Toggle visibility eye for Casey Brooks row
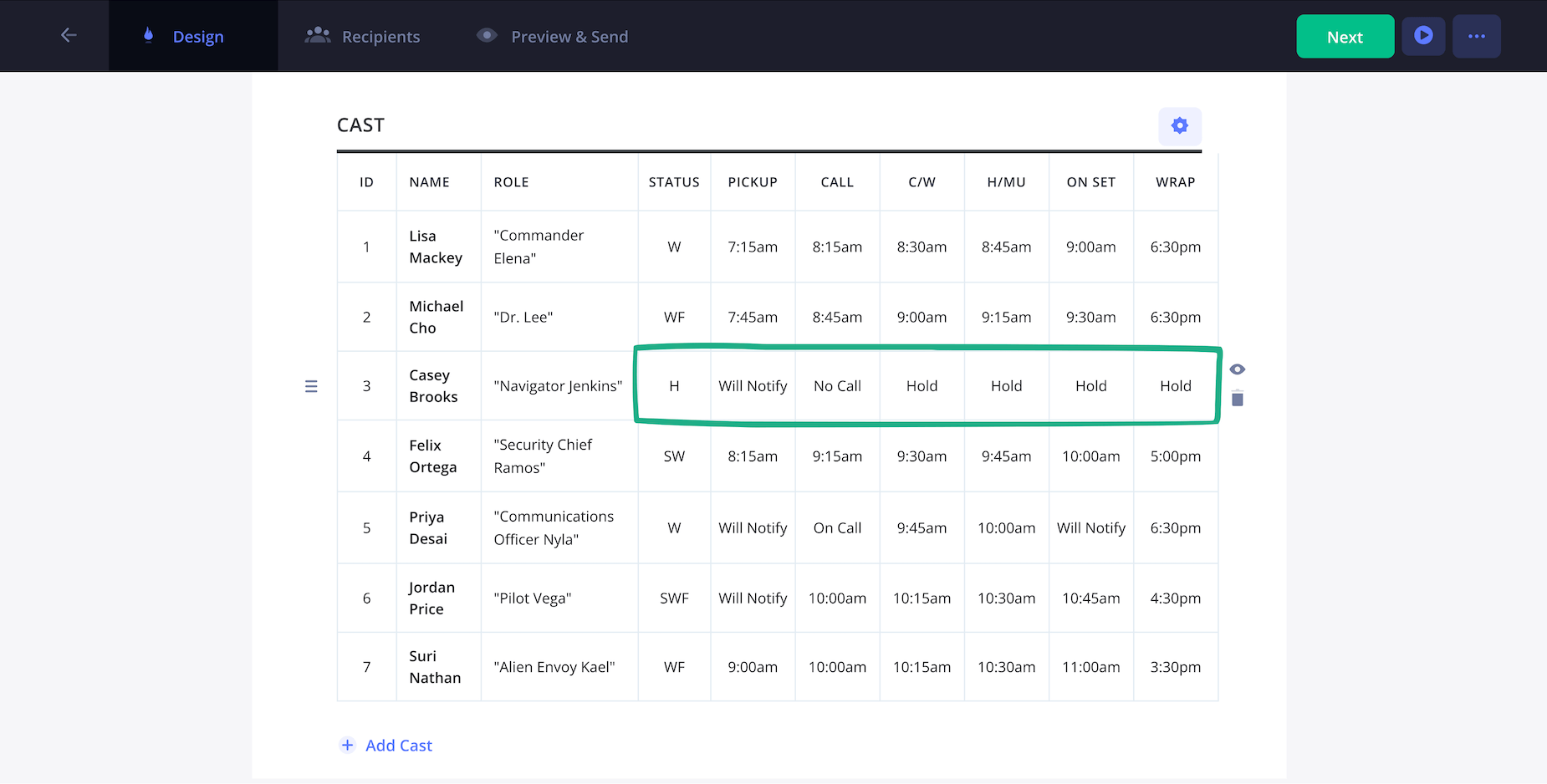Screen dimensions: 1547x784 pos(1237,369)
